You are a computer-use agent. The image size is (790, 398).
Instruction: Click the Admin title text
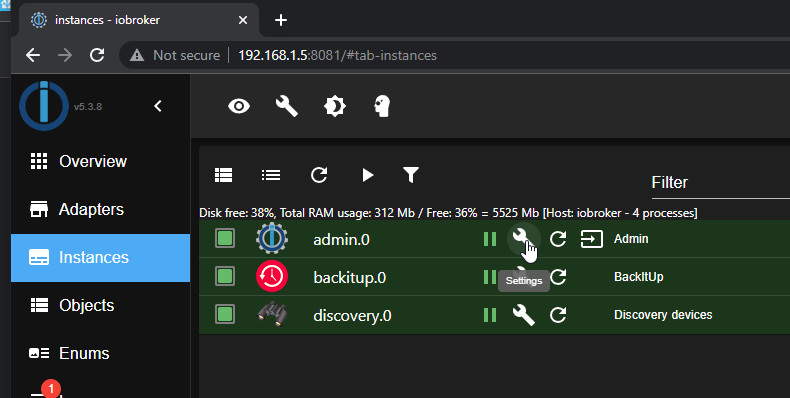[x=631, y=239]
